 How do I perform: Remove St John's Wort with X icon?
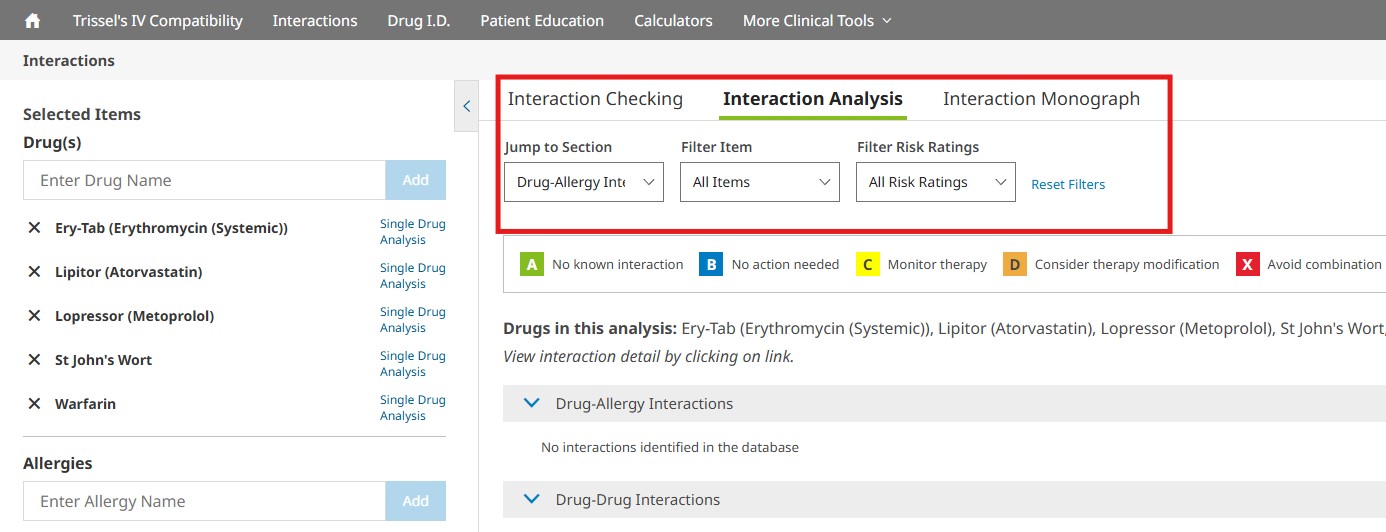tap(34, 360)
